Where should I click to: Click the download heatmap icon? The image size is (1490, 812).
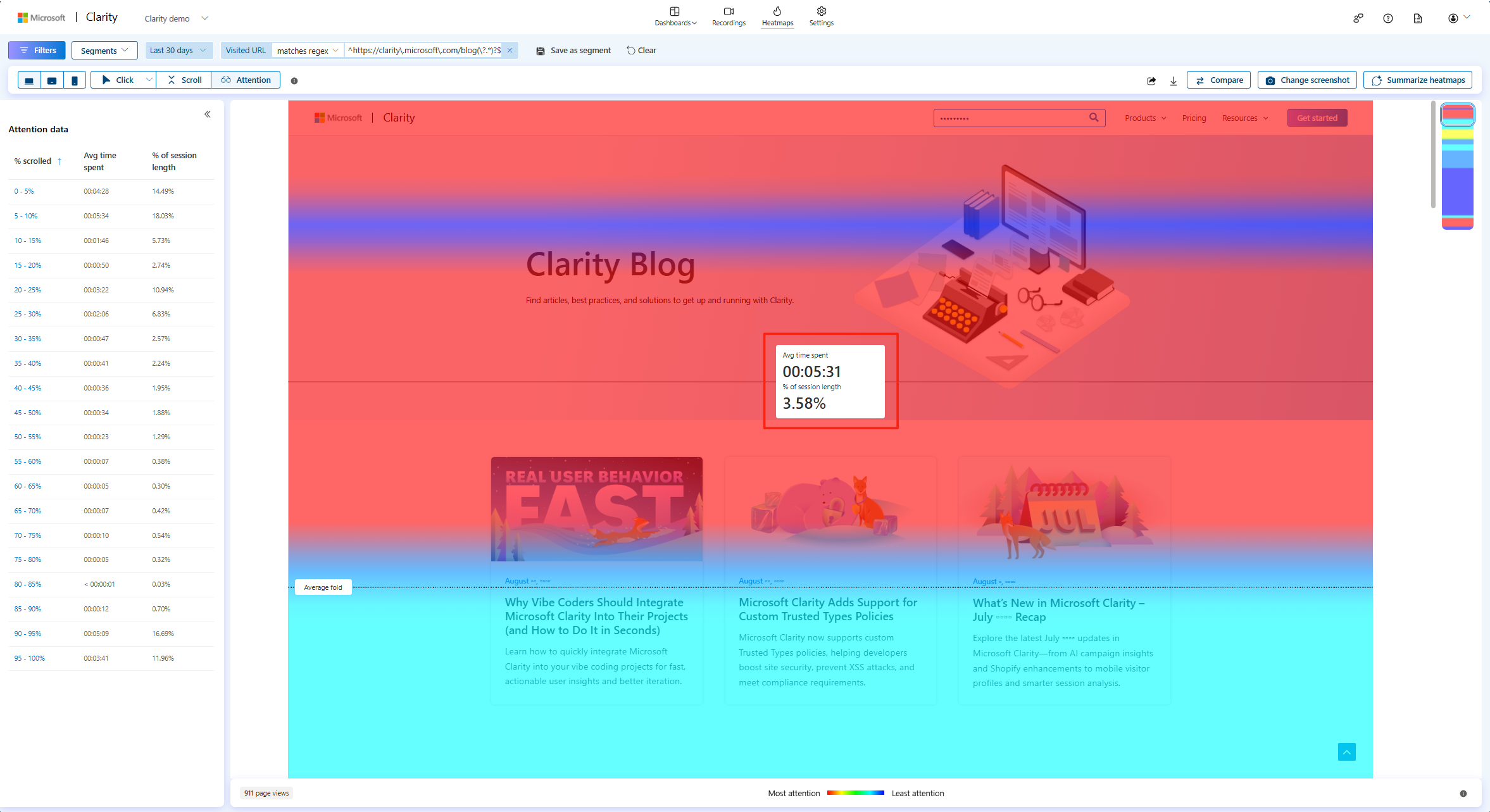1174,81
